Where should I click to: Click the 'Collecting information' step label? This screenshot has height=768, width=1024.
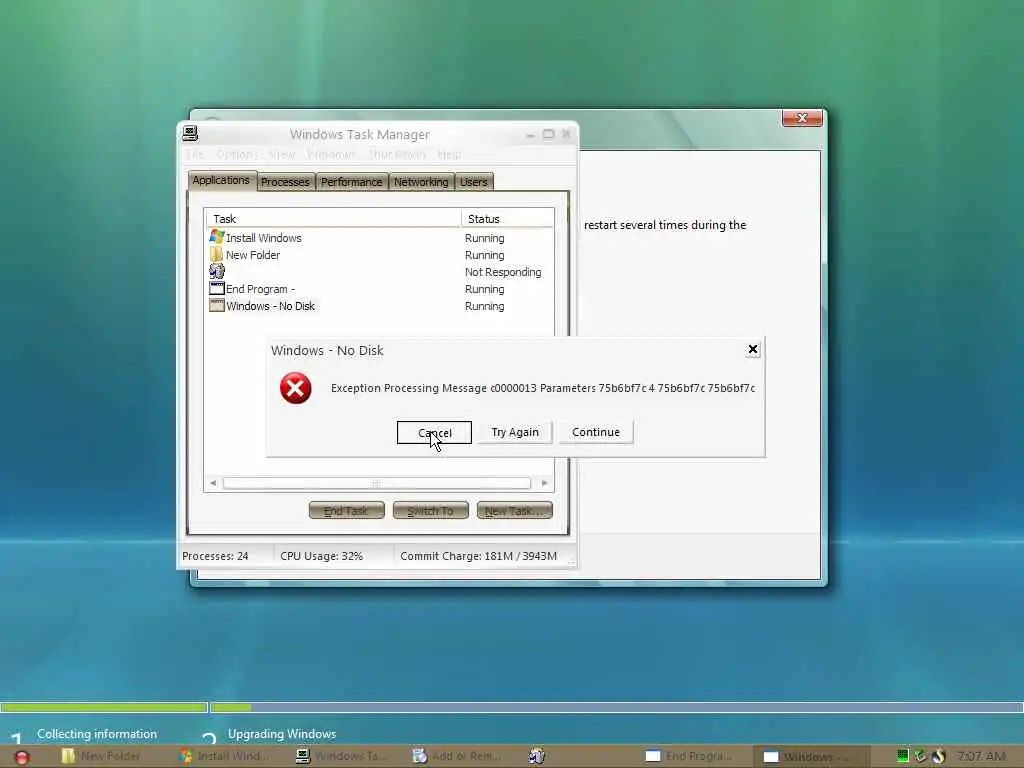pos(97,734)
